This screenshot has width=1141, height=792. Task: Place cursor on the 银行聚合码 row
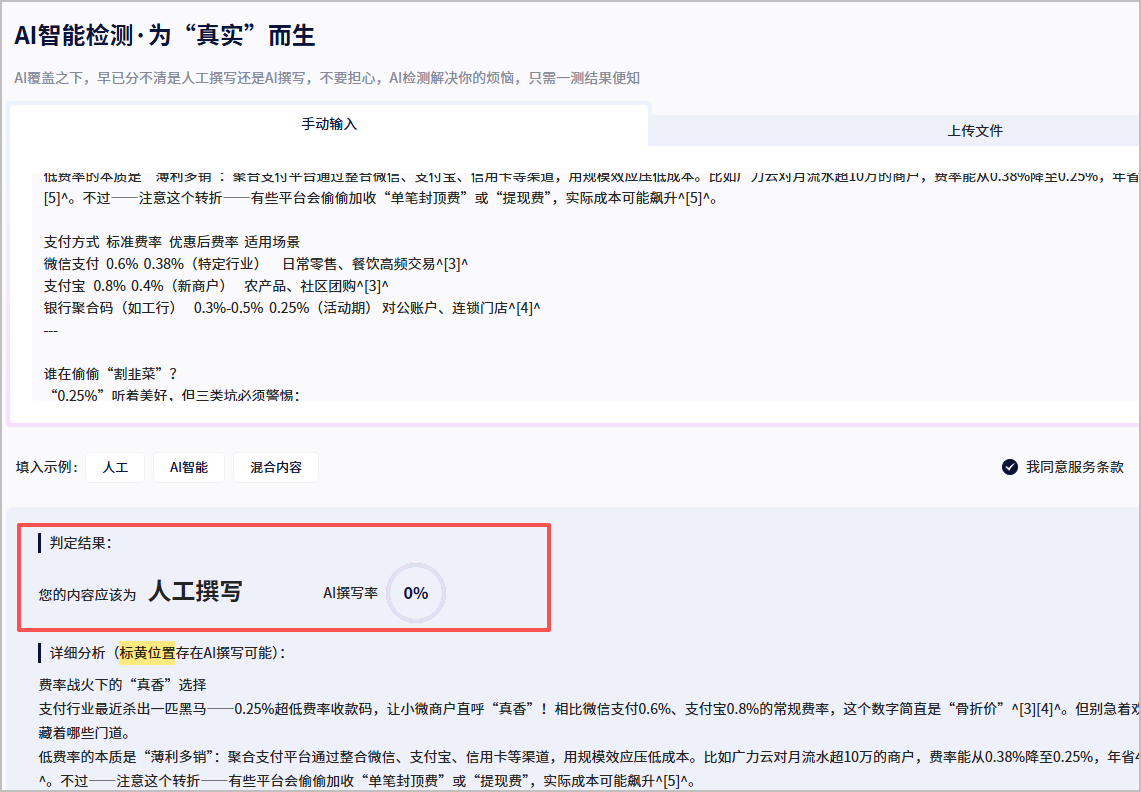(291, 307)
